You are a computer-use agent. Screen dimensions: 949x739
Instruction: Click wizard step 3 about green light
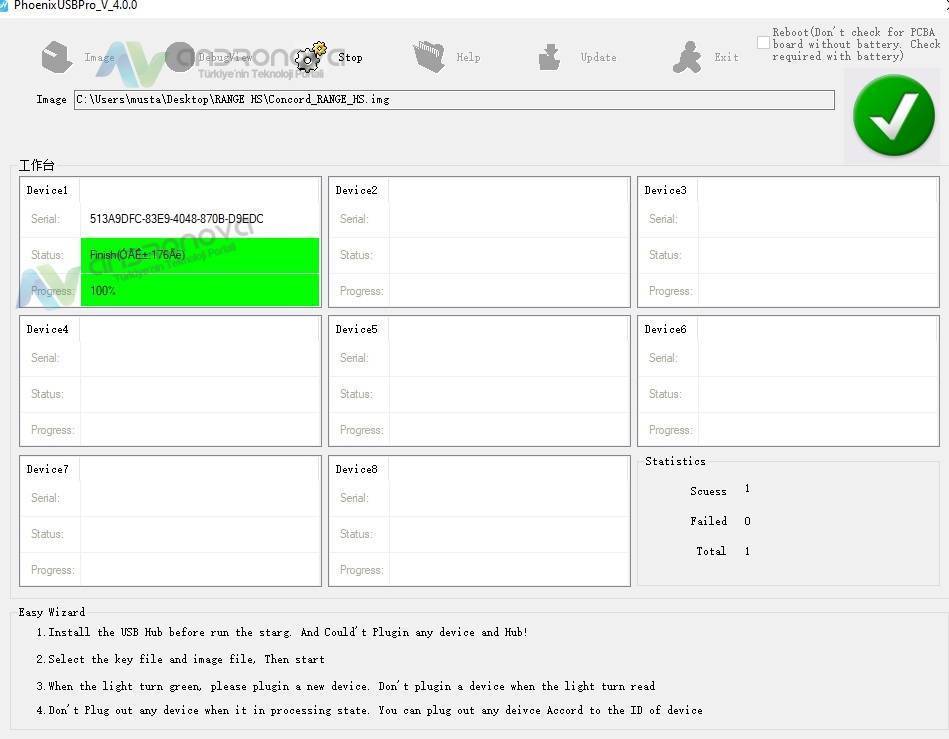346,686
